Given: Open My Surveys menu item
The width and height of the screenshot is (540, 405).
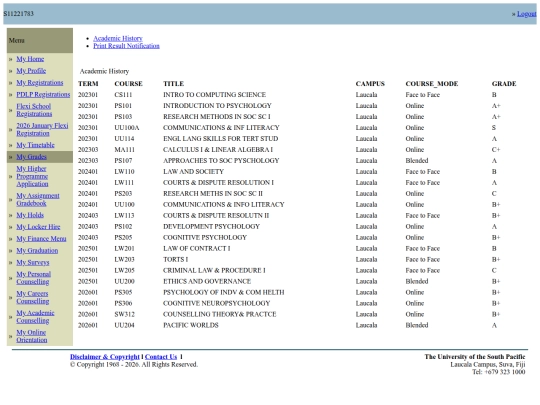Looking at the screenshot, I should coord(33,262).
